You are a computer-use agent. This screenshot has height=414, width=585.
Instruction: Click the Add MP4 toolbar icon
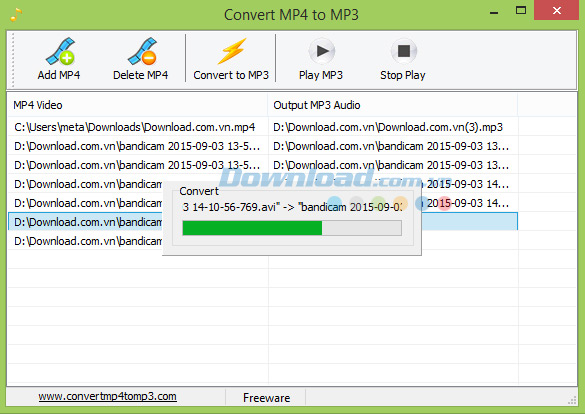pyautogui.click(x=60, y=52)
